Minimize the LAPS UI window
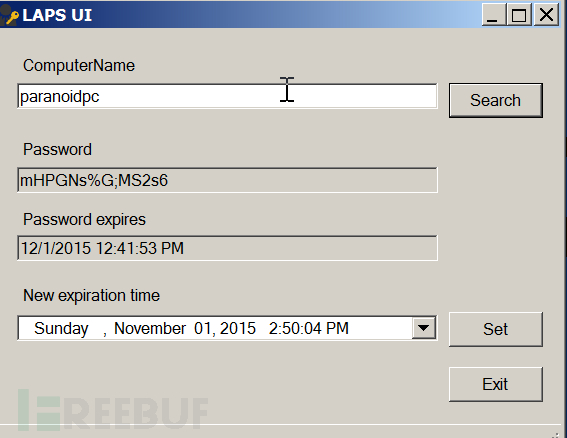 coord(493,14)
